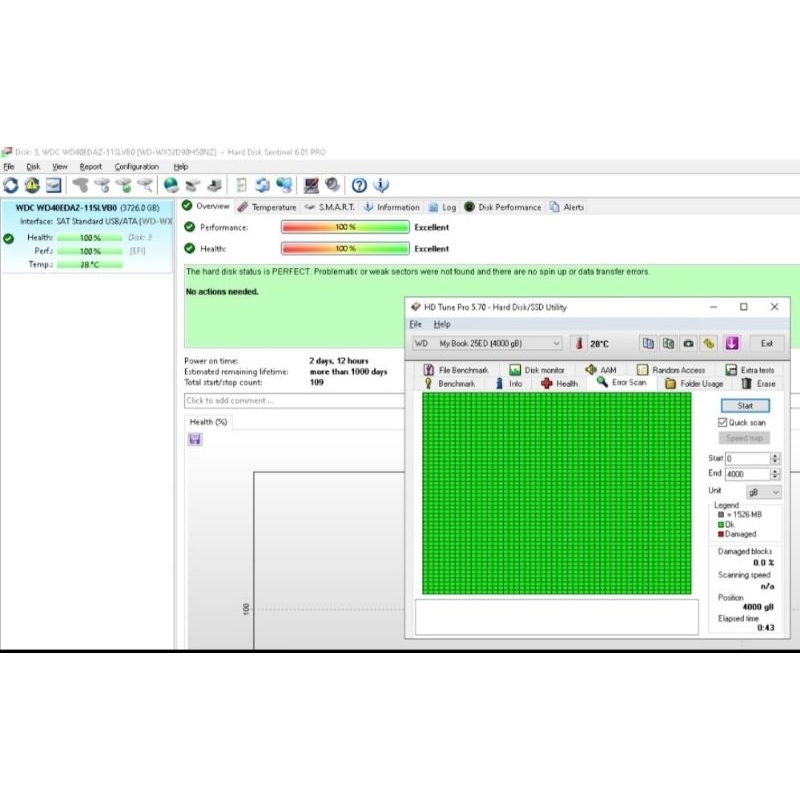Open the Unit dropdown showing gB
This screenshot has height=800, width=800.
pyautogui.click(x=764, y=492)
